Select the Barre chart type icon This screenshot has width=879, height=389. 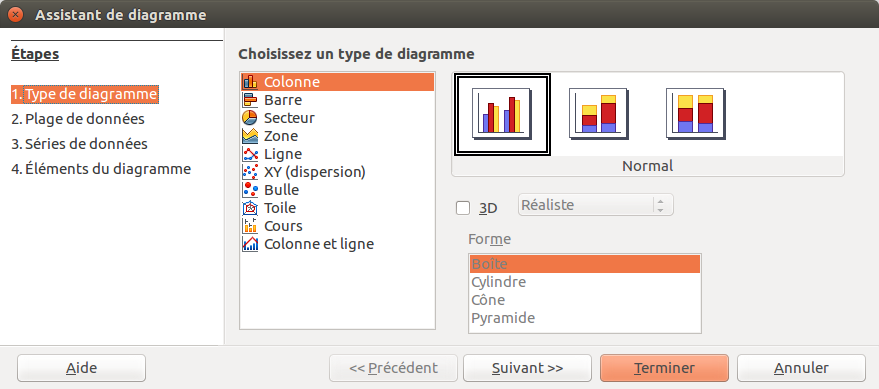pos(250,100)
